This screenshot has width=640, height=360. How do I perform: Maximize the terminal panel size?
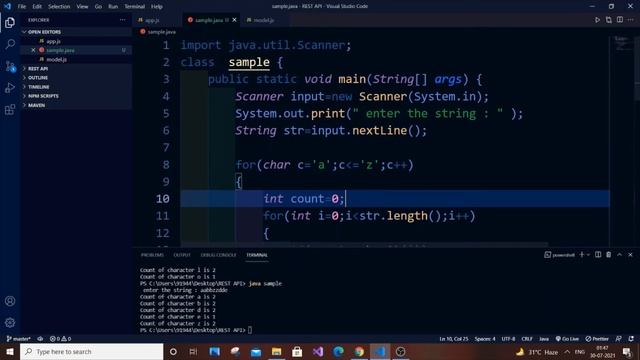[620, 255]
